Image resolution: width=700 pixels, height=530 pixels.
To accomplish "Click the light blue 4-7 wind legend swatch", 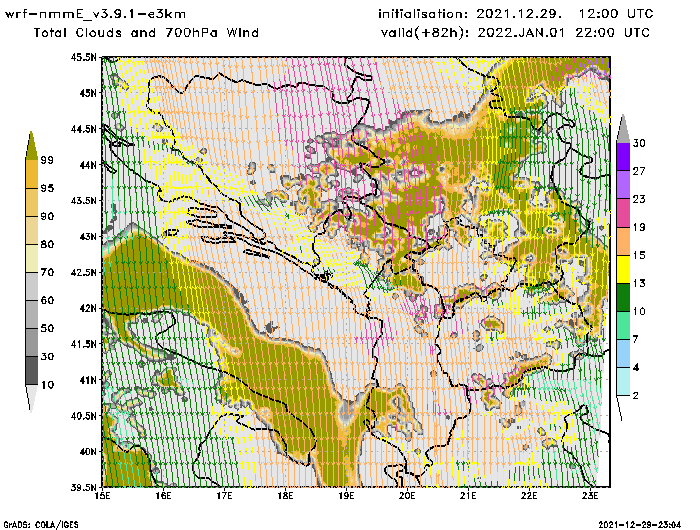I will [x=623, y=354].
